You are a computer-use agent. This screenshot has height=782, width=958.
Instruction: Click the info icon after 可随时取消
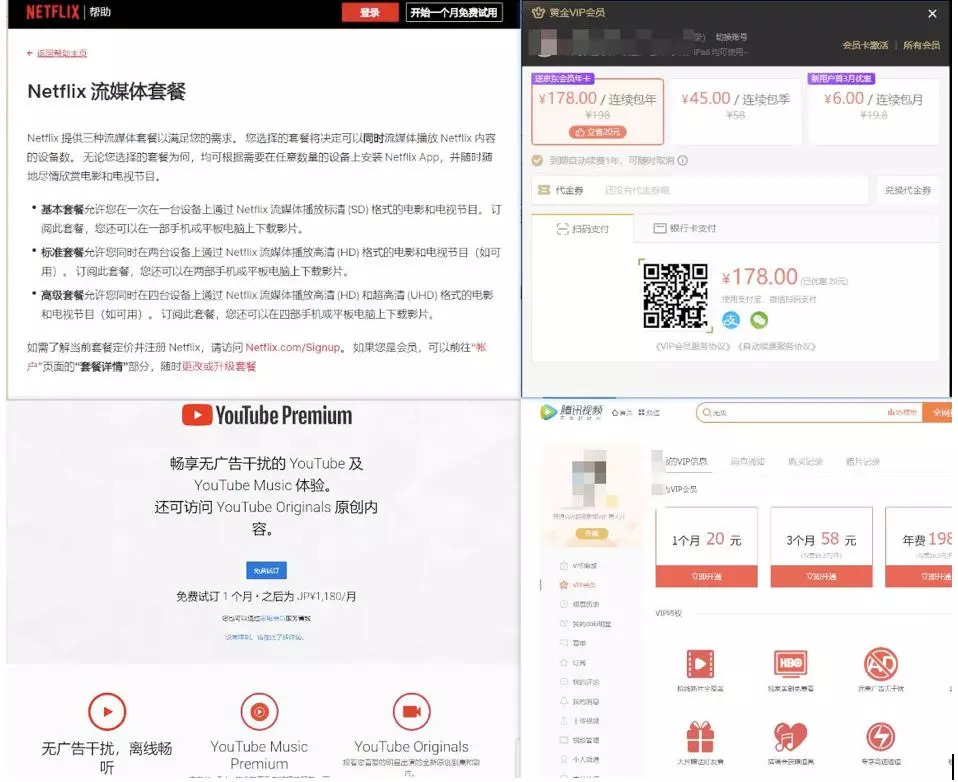click(x=682, y=161)
